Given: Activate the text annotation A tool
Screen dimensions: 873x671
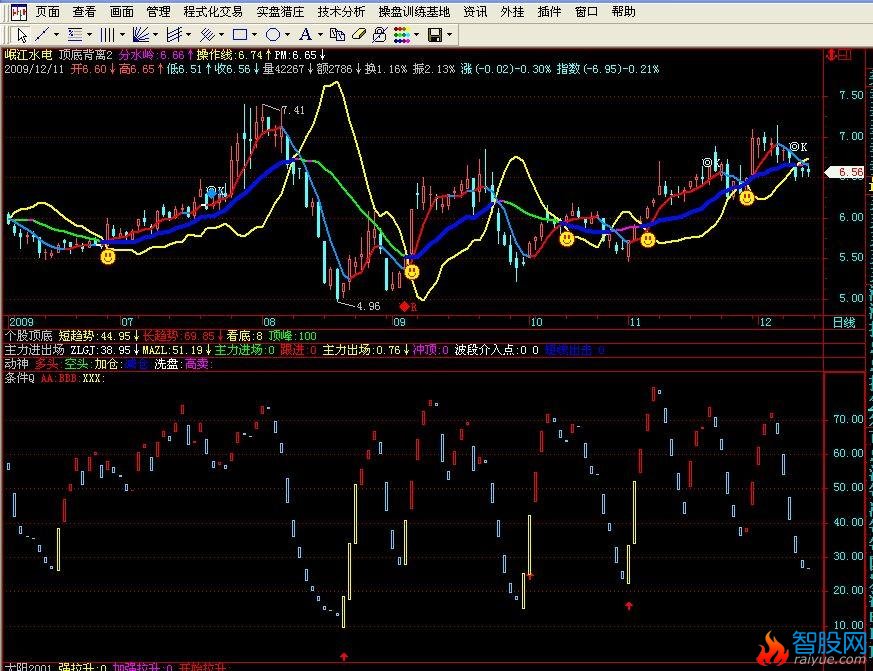Looking at the screenshot, I should coord(305,35).
